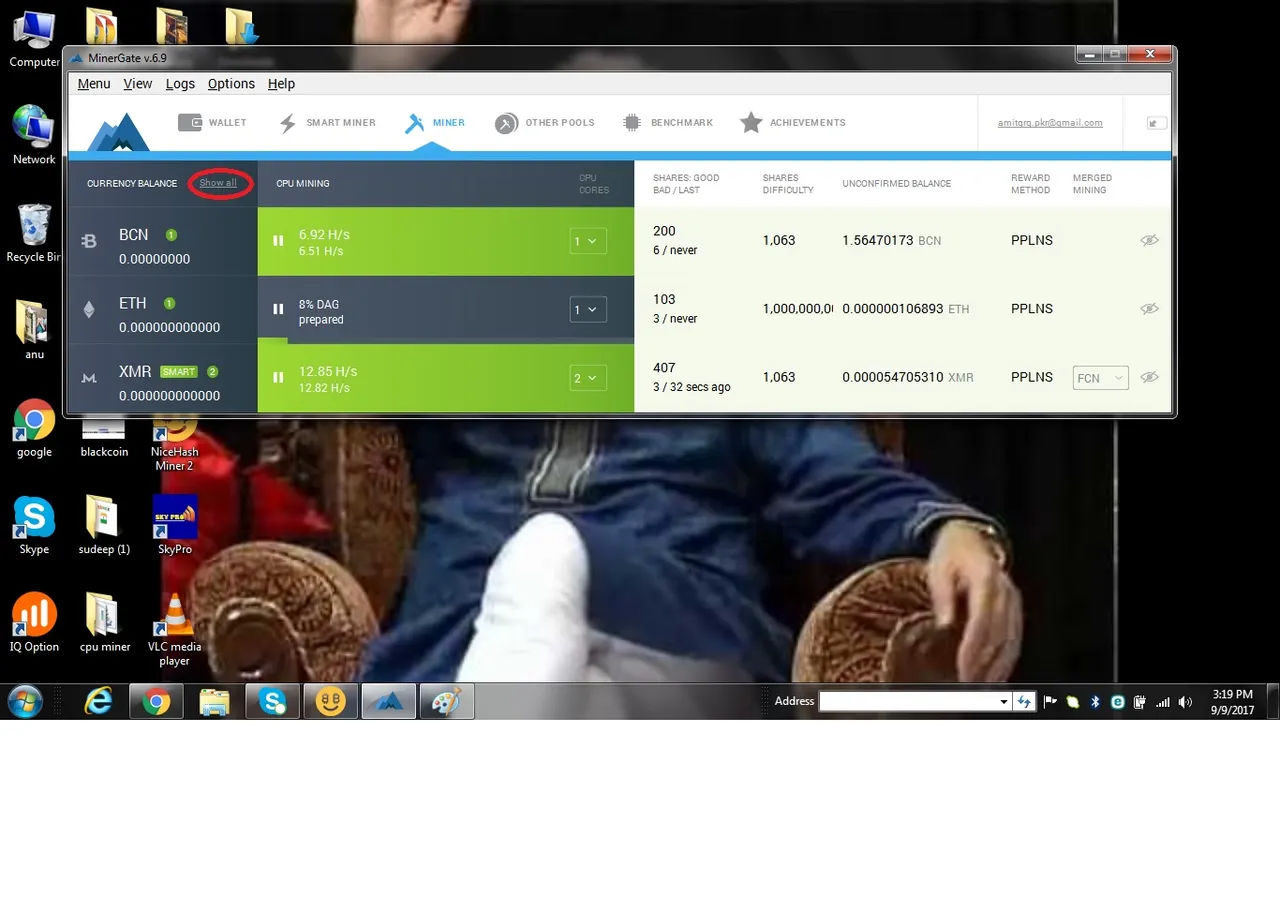Open the BCN CPU cores dropdown
The height and width of the screenshot is (900, 1280).
point(588,241)
